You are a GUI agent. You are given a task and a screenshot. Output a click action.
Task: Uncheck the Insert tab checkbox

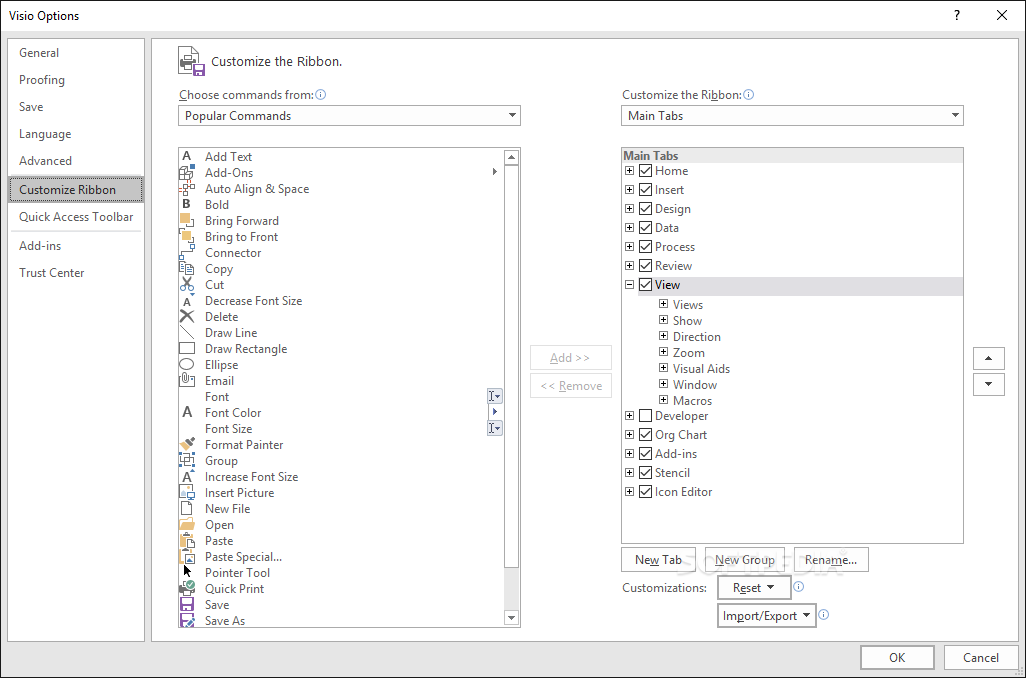pyautogui.click(x=645, y=190)
